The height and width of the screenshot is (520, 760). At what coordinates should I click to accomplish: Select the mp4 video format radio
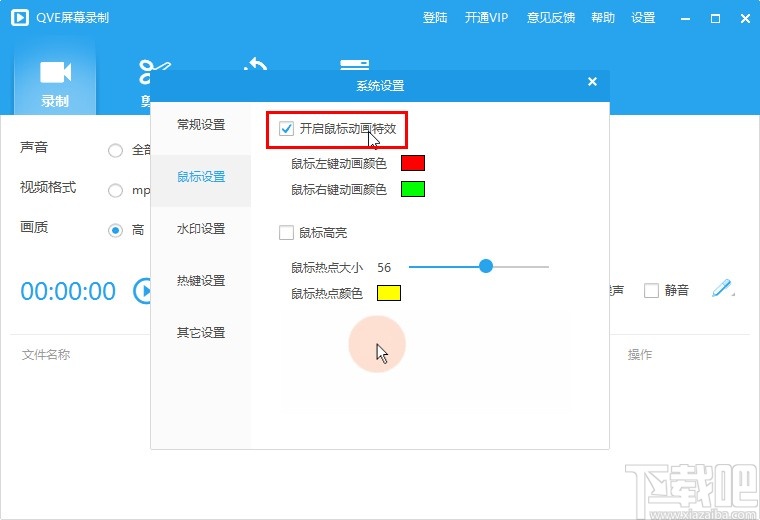click(115, 190)
